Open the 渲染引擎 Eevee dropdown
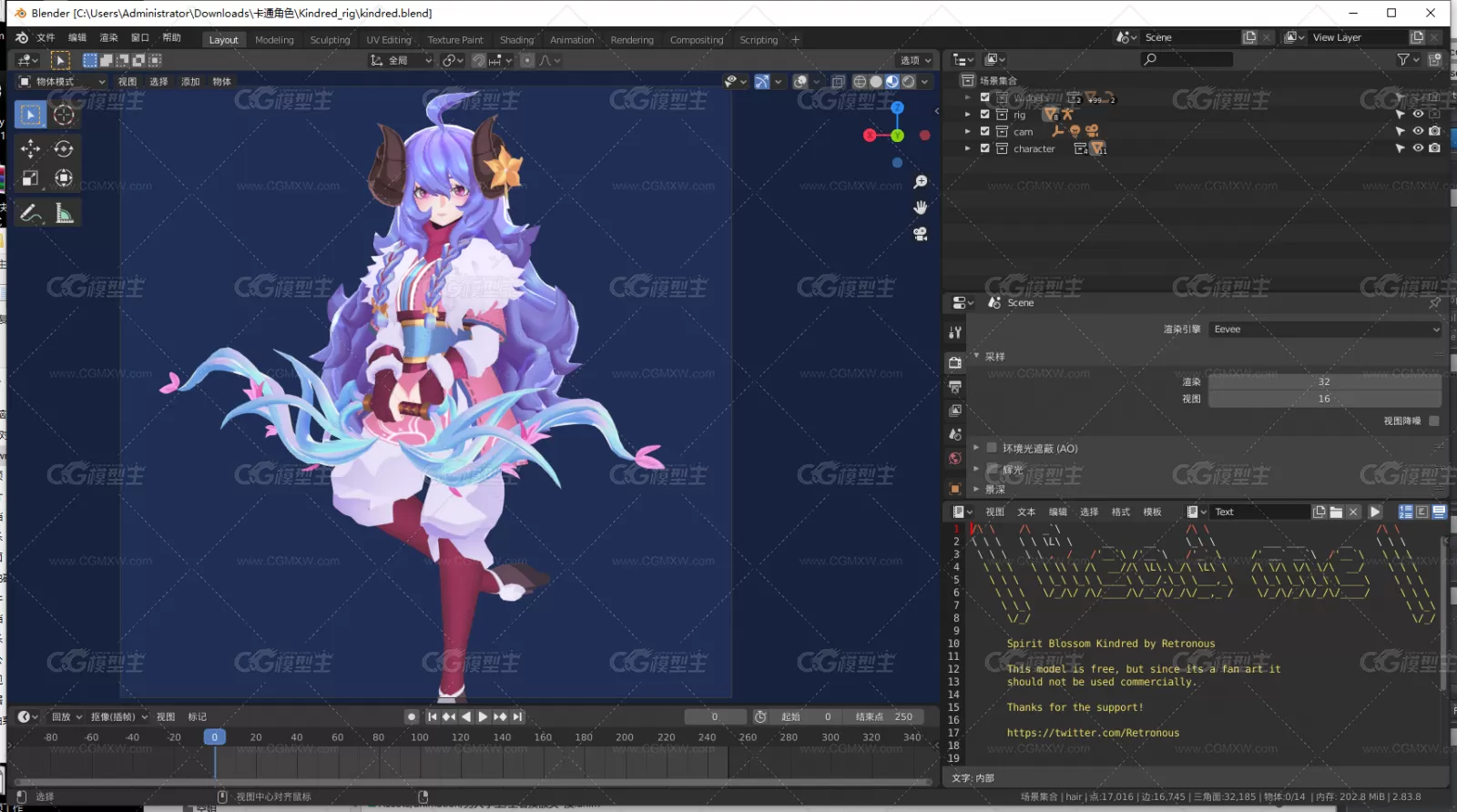This screenshot has height=812, width=1457. [x=1325, y=330]
